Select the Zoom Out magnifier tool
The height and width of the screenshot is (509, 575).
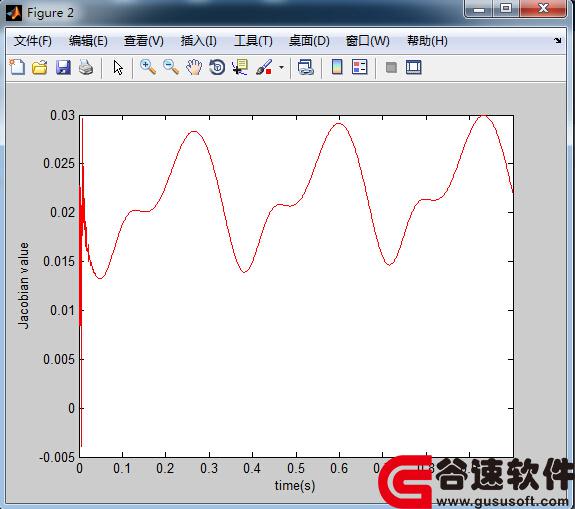click(x=171, y=67)
